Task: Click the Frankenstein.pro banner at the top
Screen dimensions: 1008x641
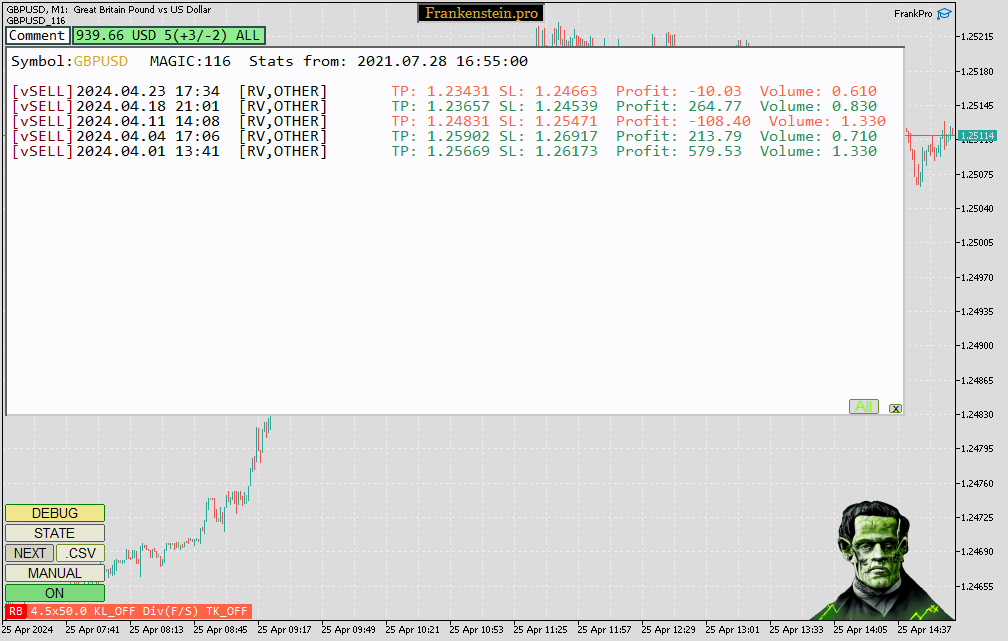Action: [x=480, y=13]
